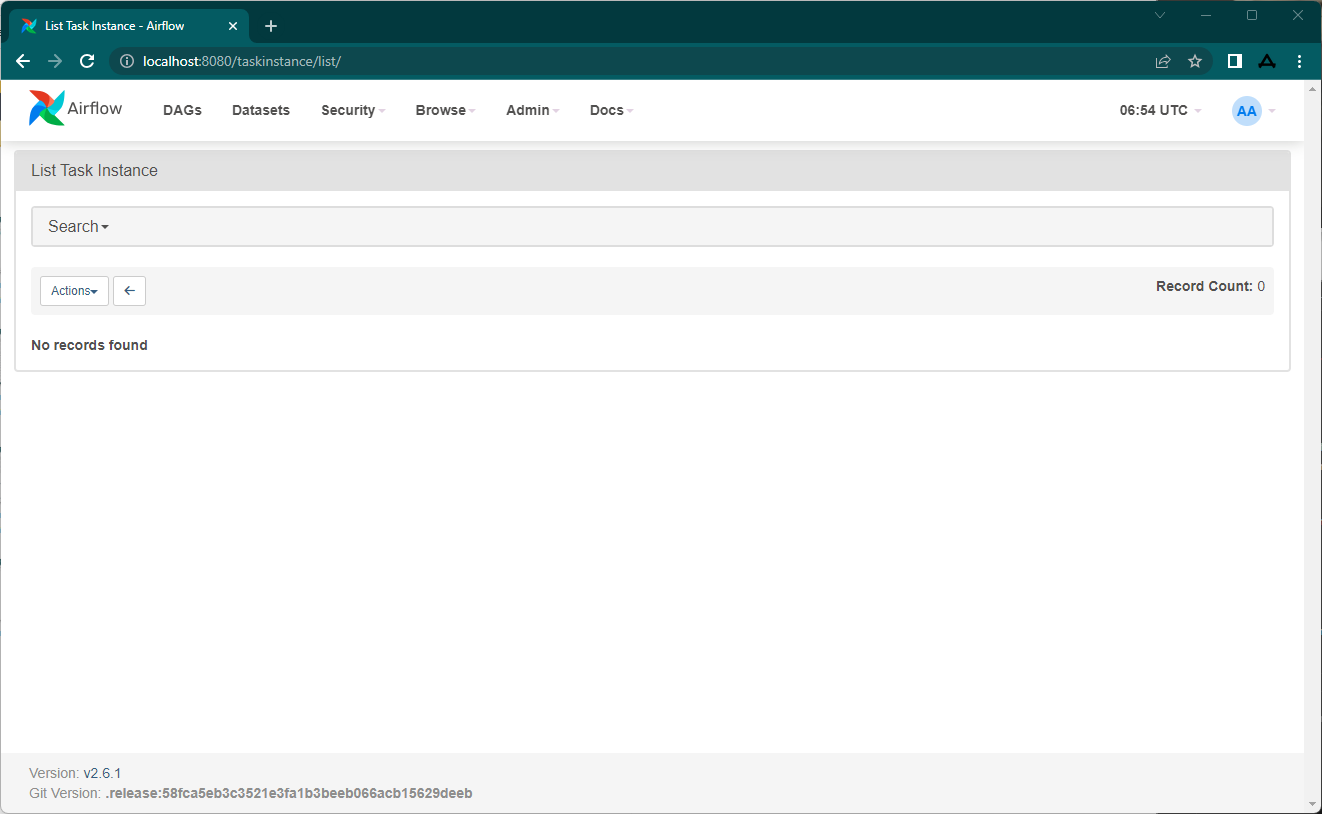Expand the Docs menu
Viewport: 1322px width, 814px height.
[611, 110]
